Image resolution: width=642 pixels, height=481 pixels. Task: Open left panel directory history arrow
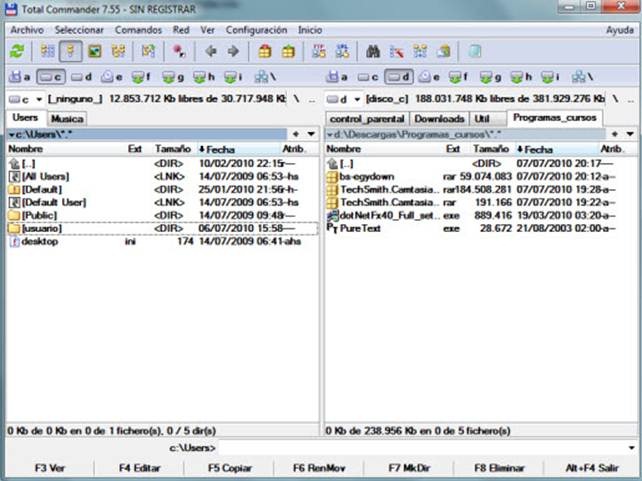click(311, 134)
